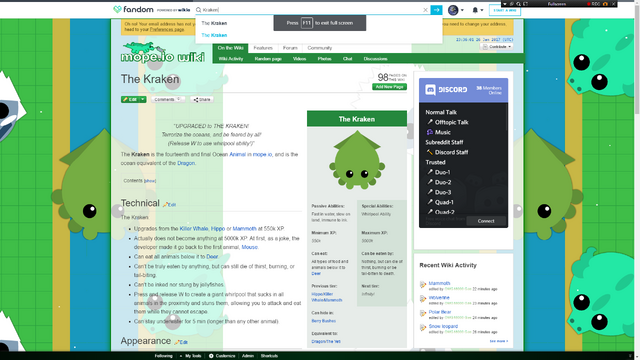640x360 pixels.
Task: Click the Fandom heart logo
Action: click(117, 9)
